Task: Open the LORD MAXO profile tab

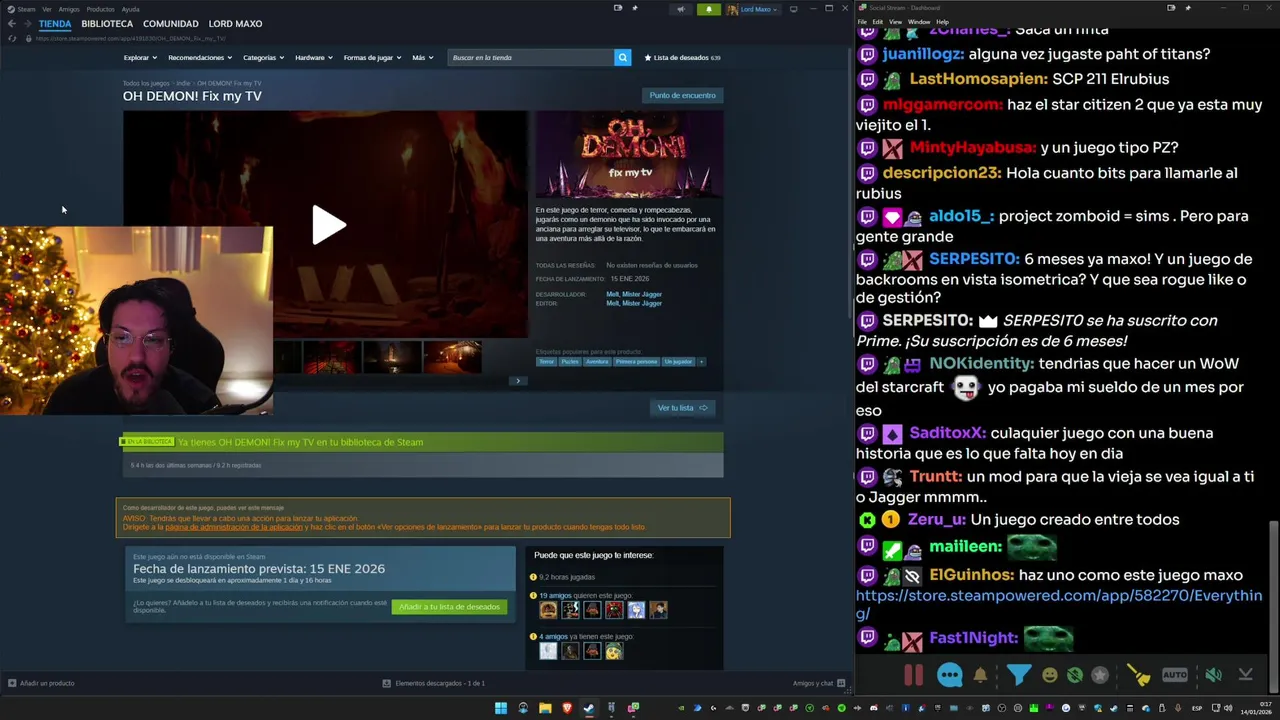Action: coord(235,23)
